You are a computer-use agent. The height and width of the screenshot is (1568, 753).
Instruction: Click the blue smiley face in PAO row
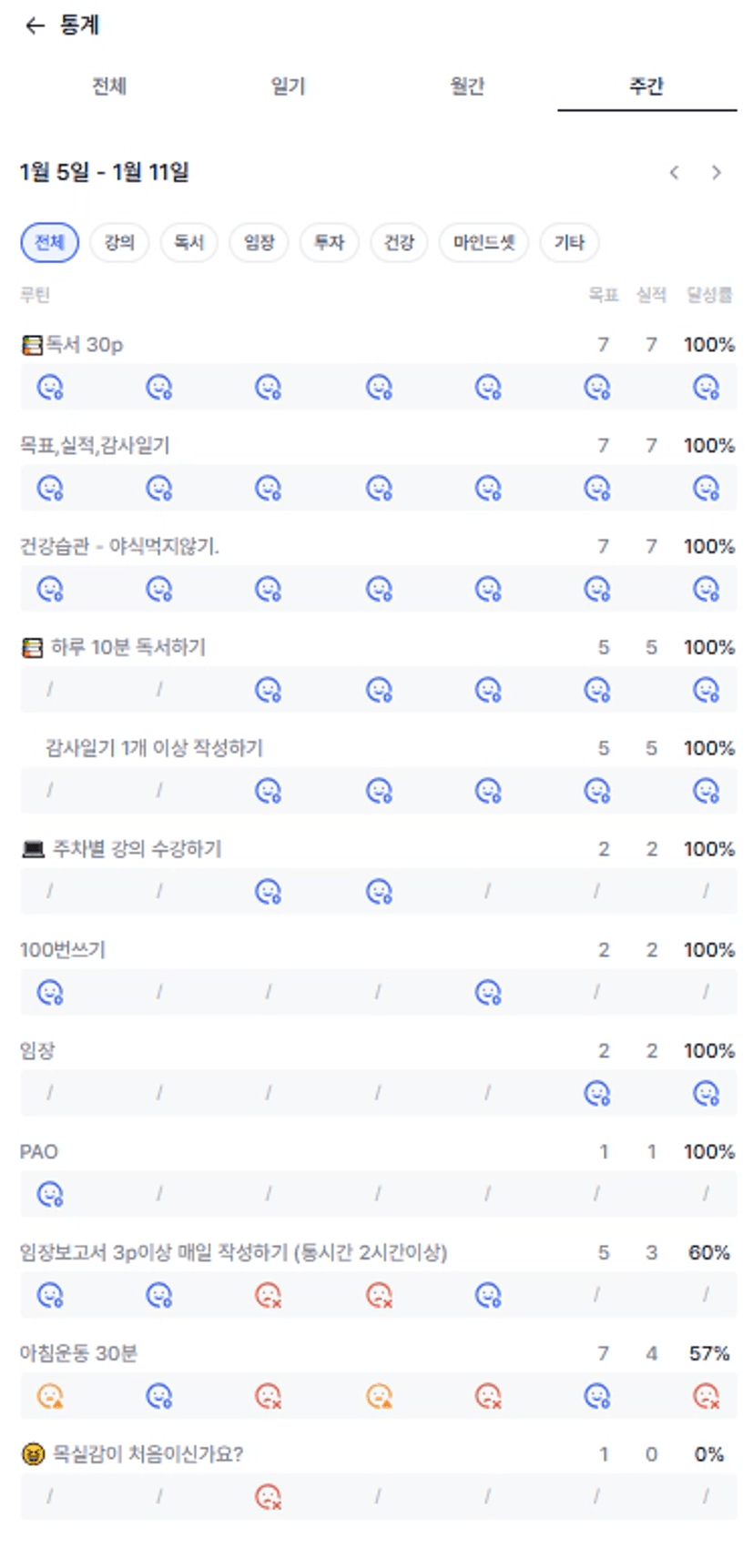[x=50, y=1194]
